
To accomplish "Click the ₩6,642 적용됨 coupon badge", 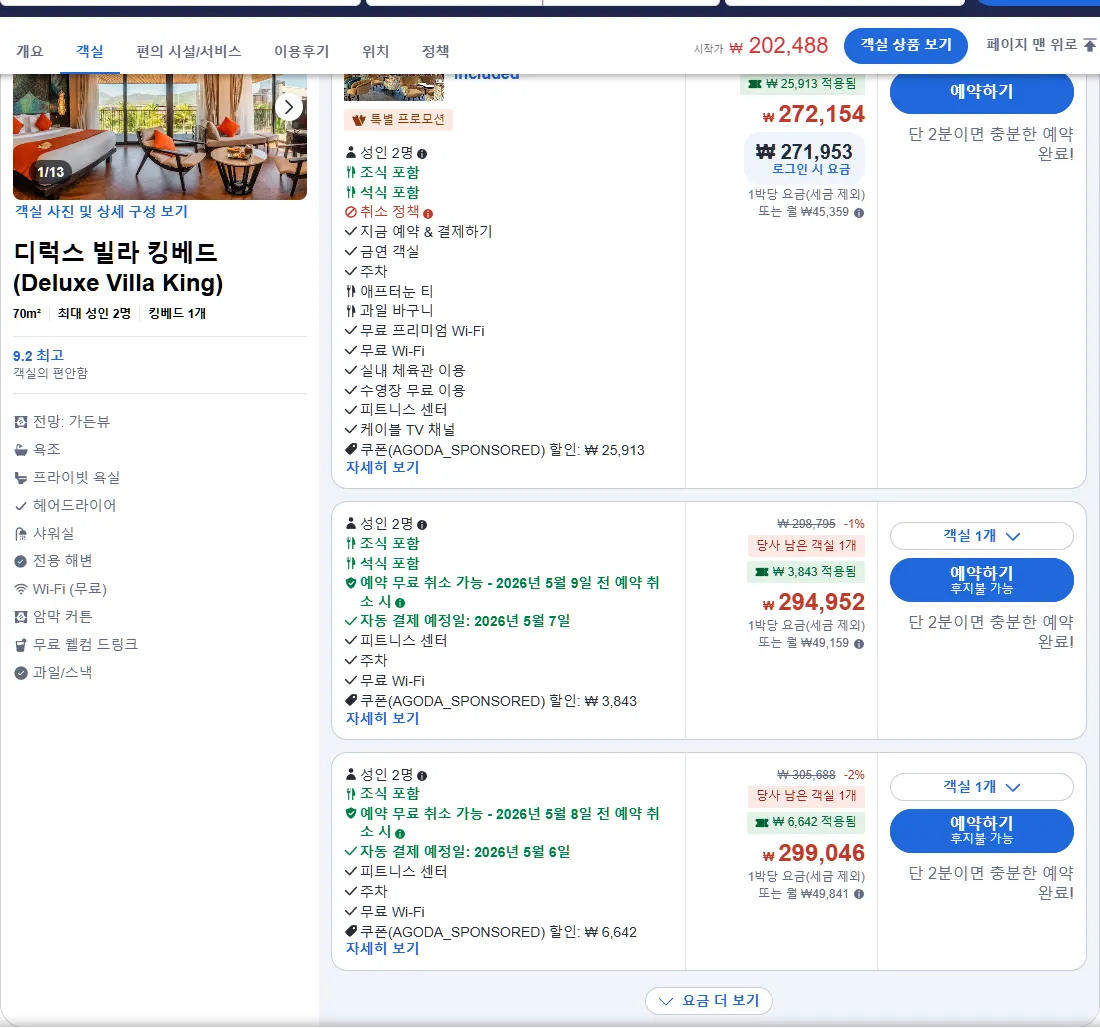I will tap(805, 822).
